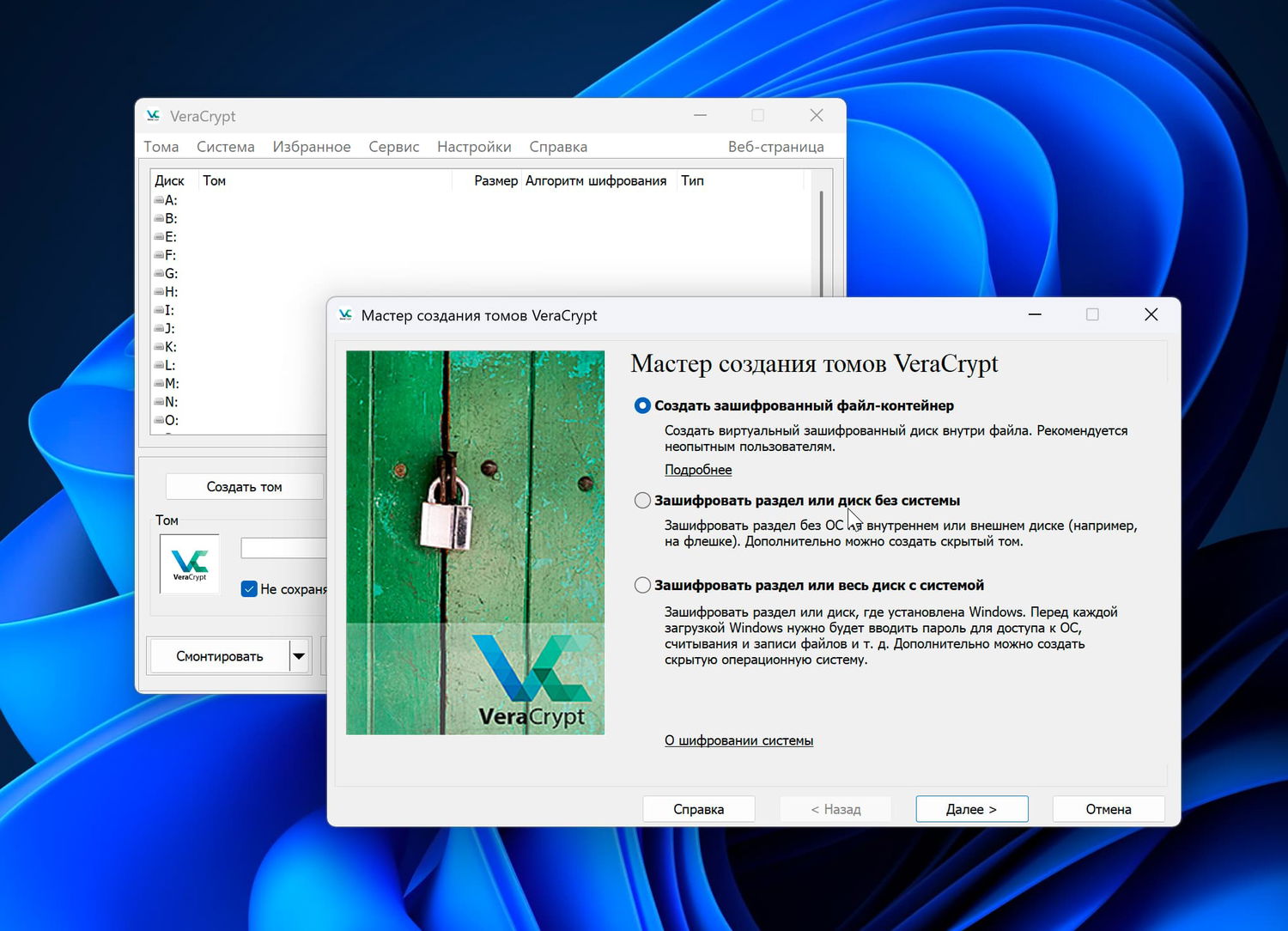This screenshot has width=1288, height=931.
Task: Toggle the 'Не сохранять' history checkbox
Action: coord(249,589)
